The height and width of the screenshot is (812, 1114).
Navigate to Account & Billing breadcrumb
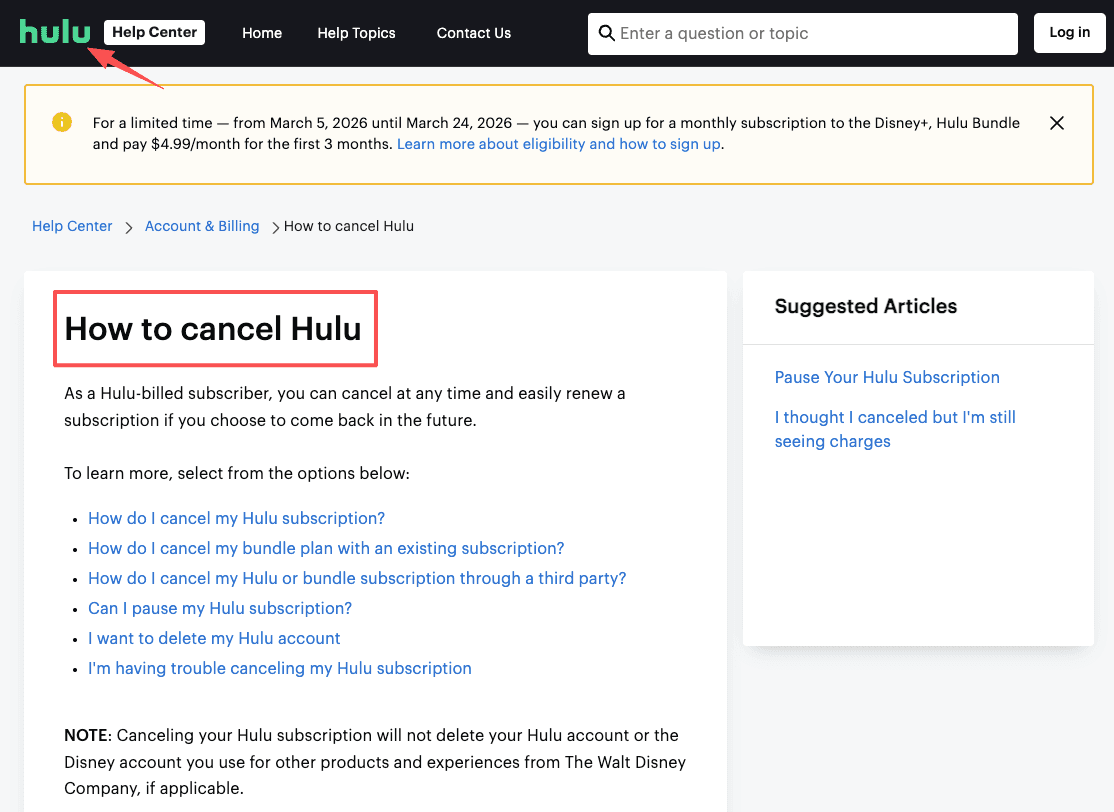click(201, 226)
